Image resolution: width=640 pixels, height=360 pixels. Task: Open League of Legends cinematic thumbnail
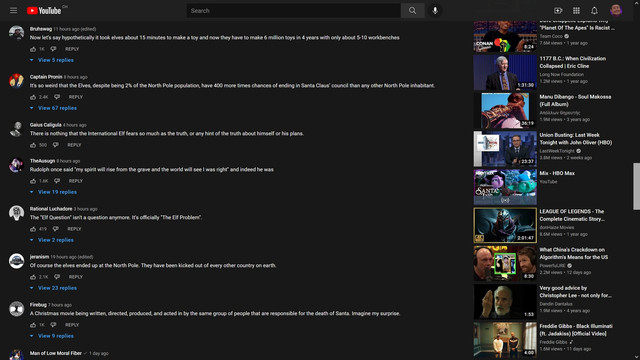coord(505,225)
